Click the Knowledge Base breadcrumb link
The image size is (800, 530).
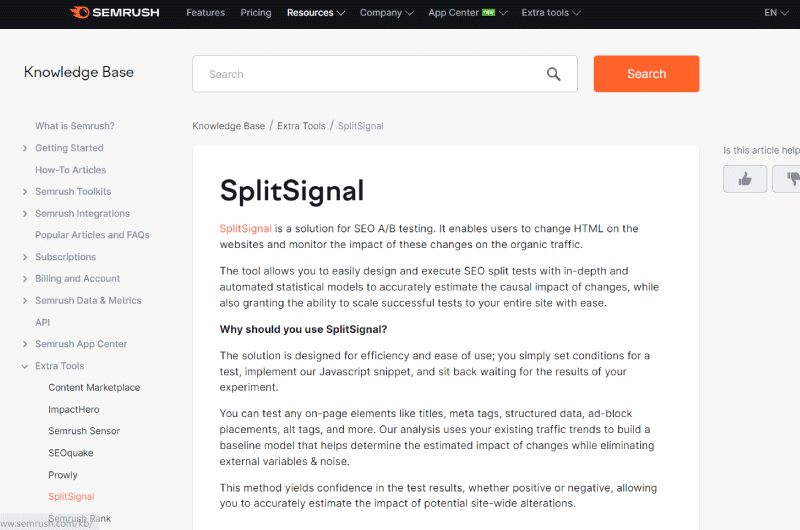(x=229, y=126)
